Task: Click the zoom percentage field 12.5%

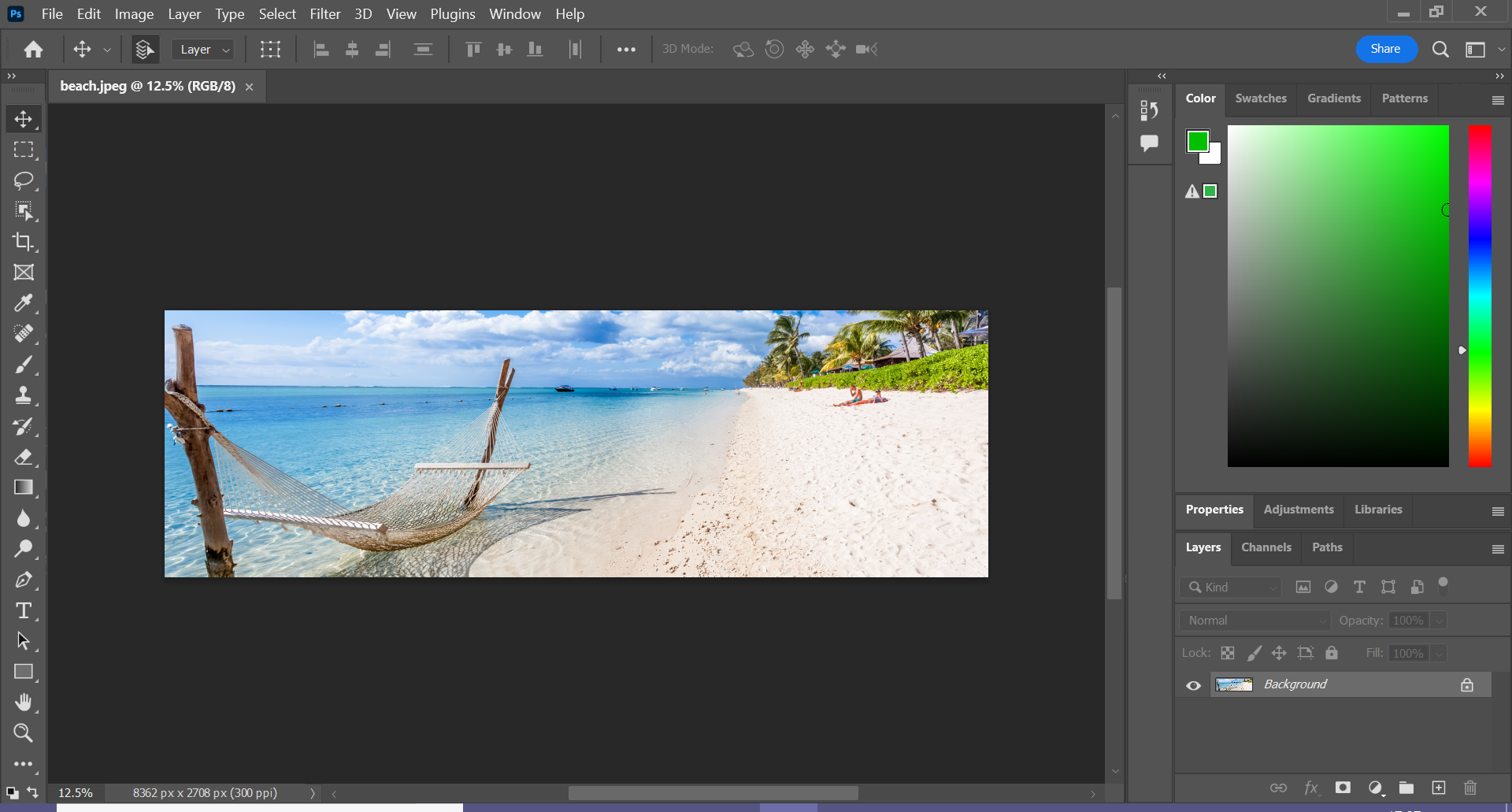Action: click(76, 793)
